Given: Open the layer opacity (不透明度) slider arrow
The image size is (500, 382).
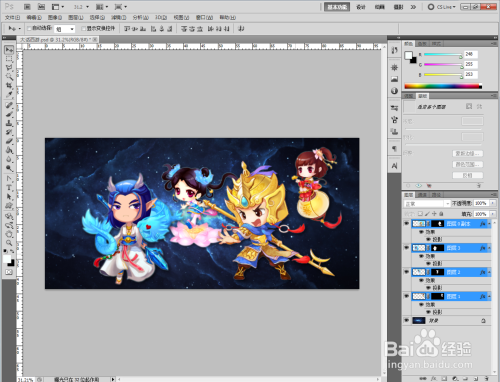Looking at the screenshot, I should coord(493,203).
